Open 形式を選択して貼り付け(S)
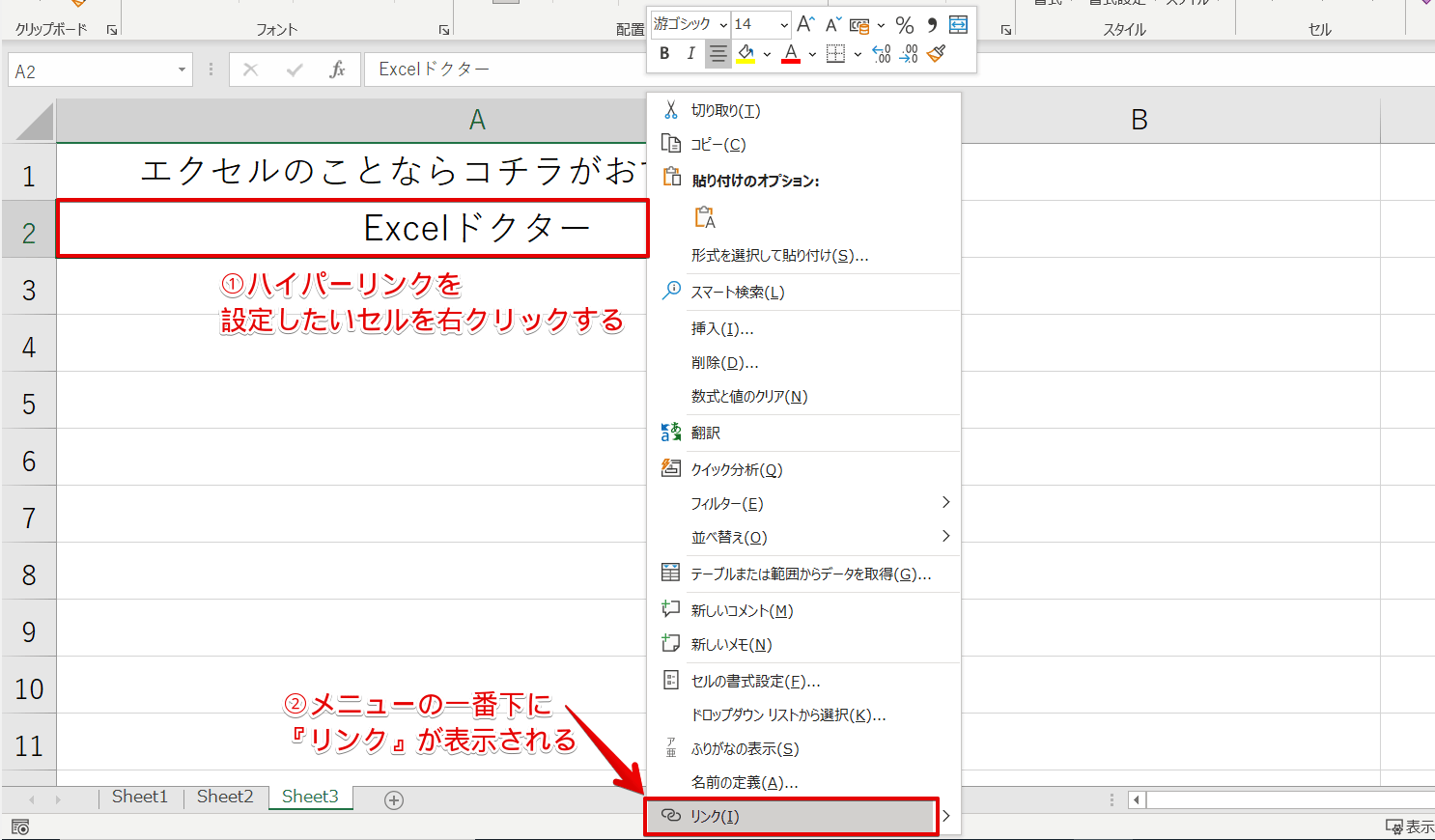The height and width of the screenshot is (840, 1435). [803, 256]
